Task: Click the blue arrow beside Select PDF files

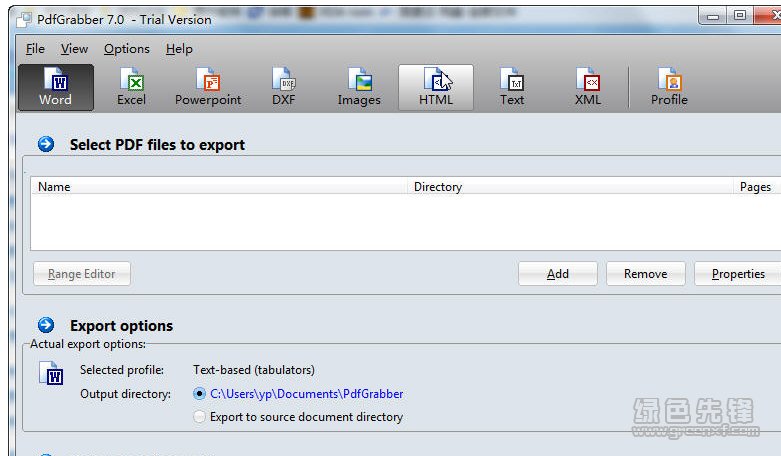Action: click(x=46, y=144)
